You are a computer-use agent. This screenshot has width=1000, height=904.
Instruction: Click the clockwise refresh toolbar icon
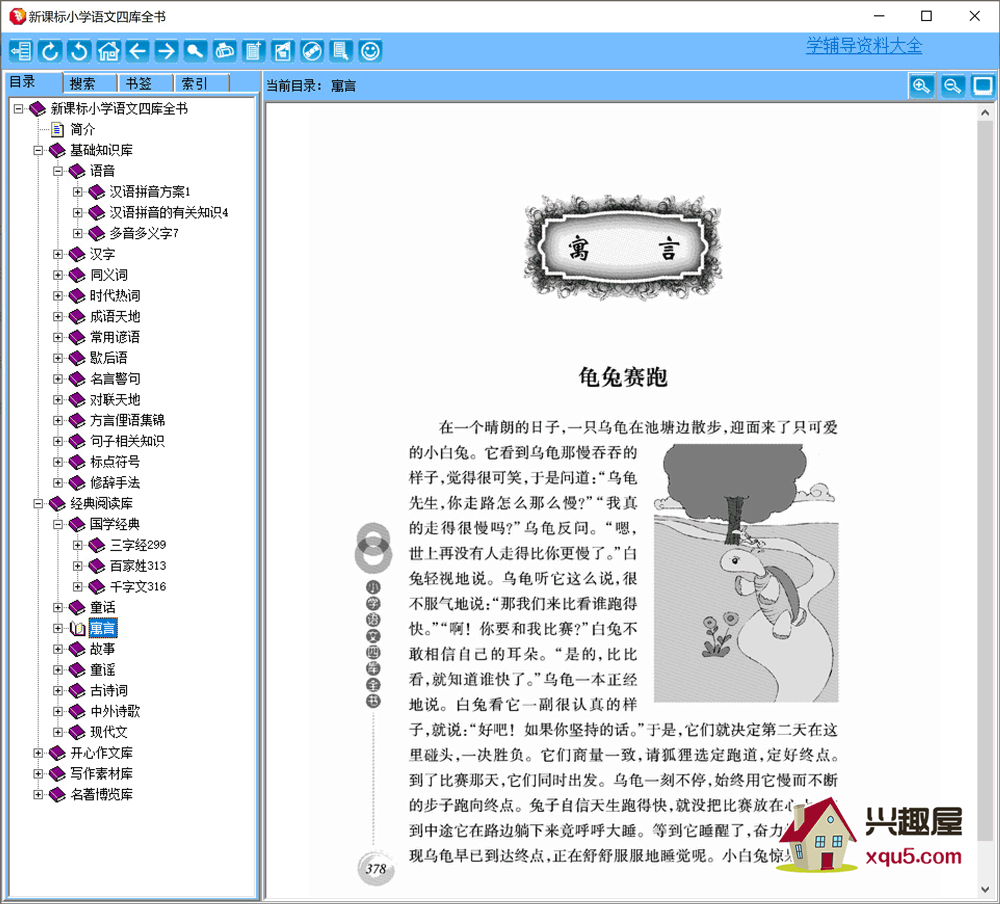(50, 50)
